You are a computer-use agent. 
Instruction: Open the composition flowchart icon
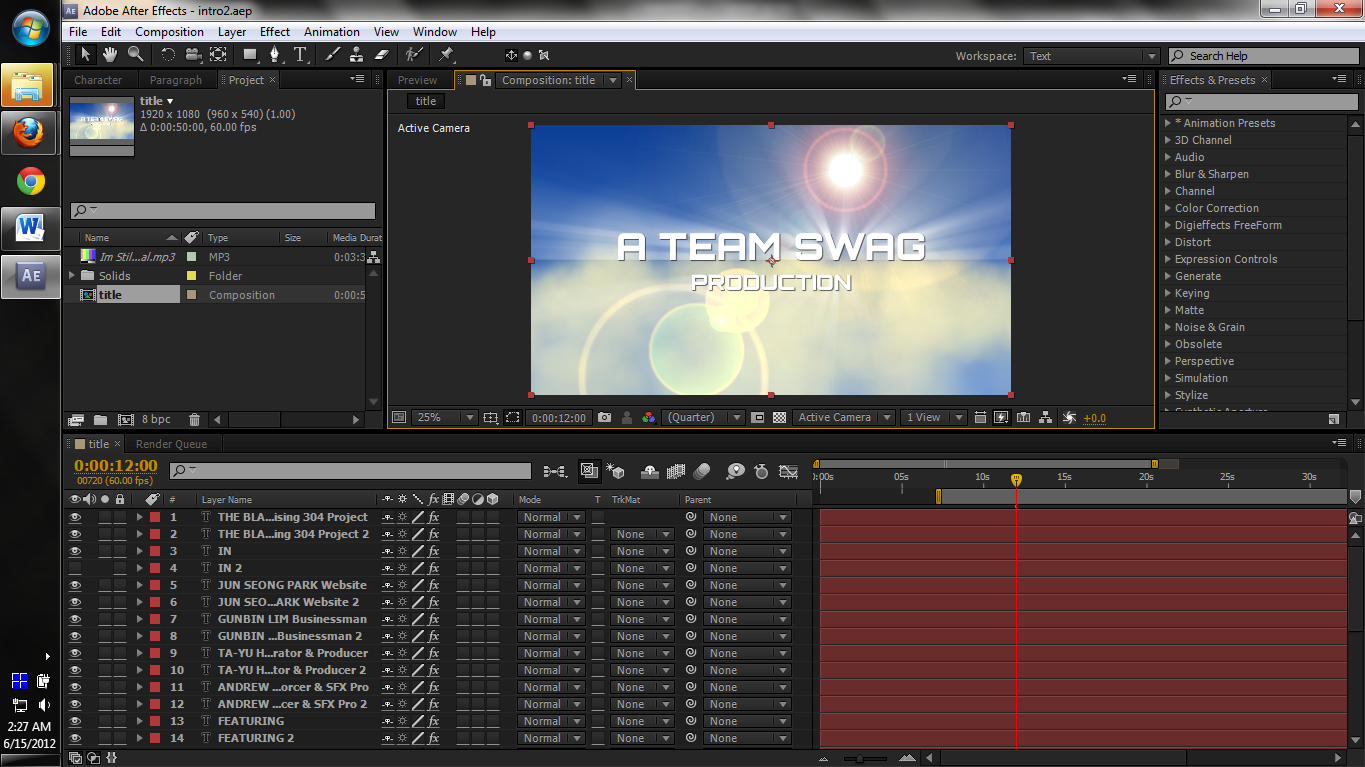(x=1046, y=417)
